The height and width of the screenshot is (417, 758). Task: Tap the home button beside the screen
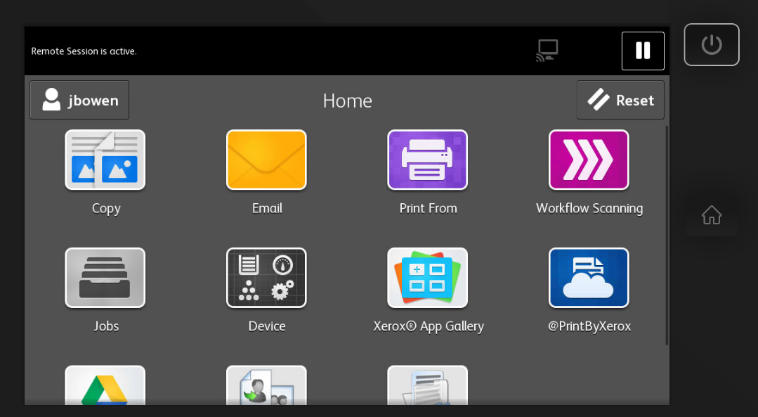click(x=712, y=215)
